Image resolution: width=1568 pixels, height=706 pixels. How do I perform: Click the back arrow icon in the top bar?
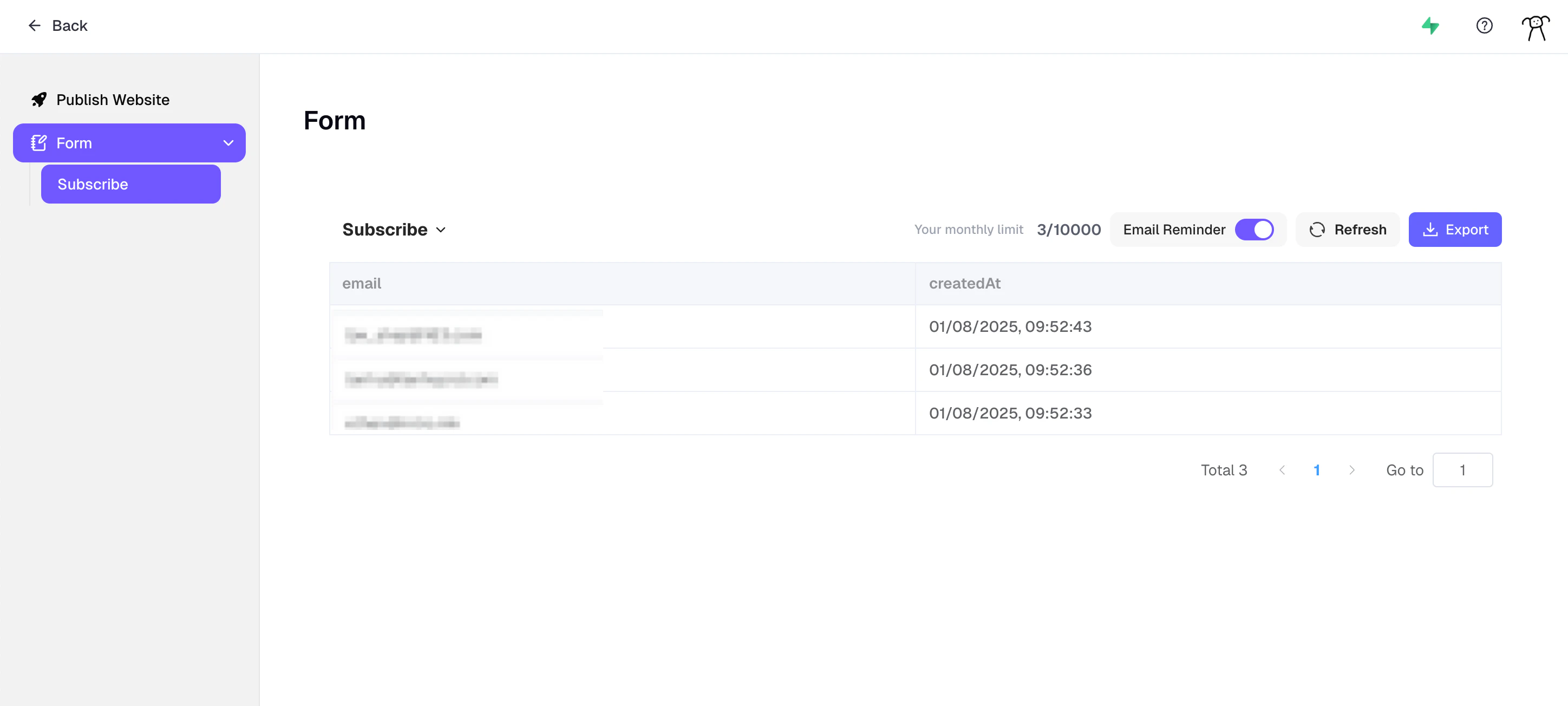pyautogui.click(x=35, y=25)
